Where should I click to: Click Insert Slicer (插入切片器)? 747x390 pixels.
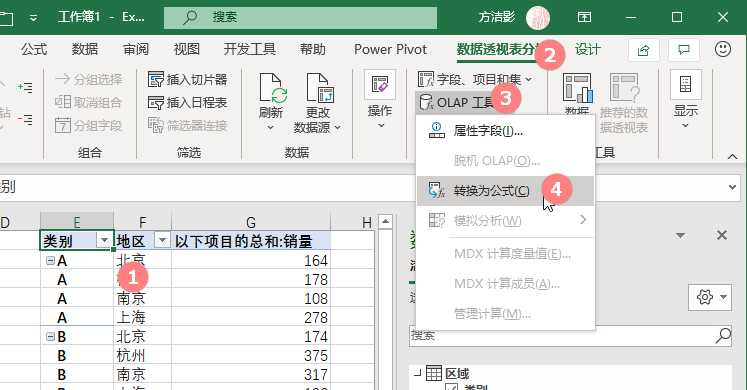click(x=187, y=79)
